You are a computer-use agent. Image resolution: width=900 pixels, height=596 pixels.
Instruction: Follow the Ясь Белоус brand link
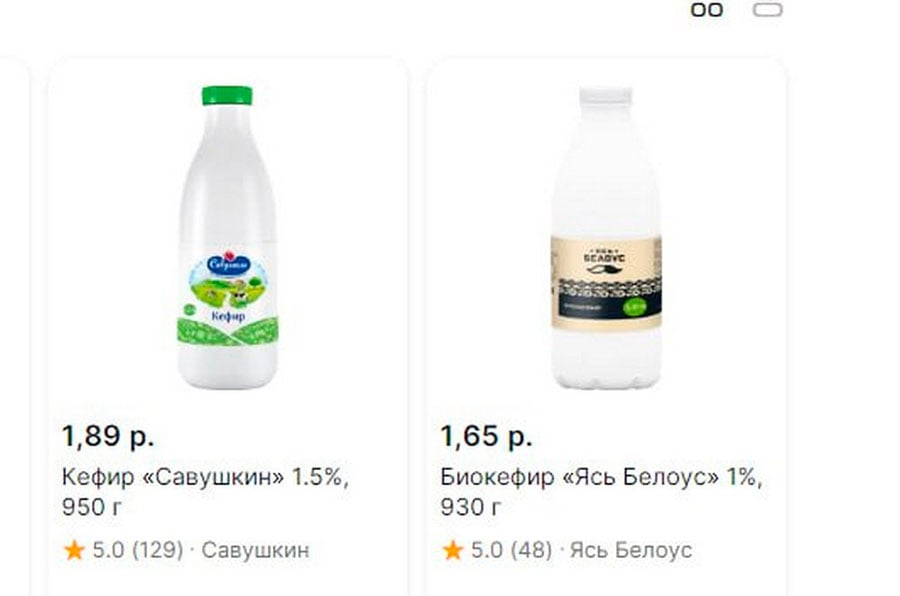[631, 550]
